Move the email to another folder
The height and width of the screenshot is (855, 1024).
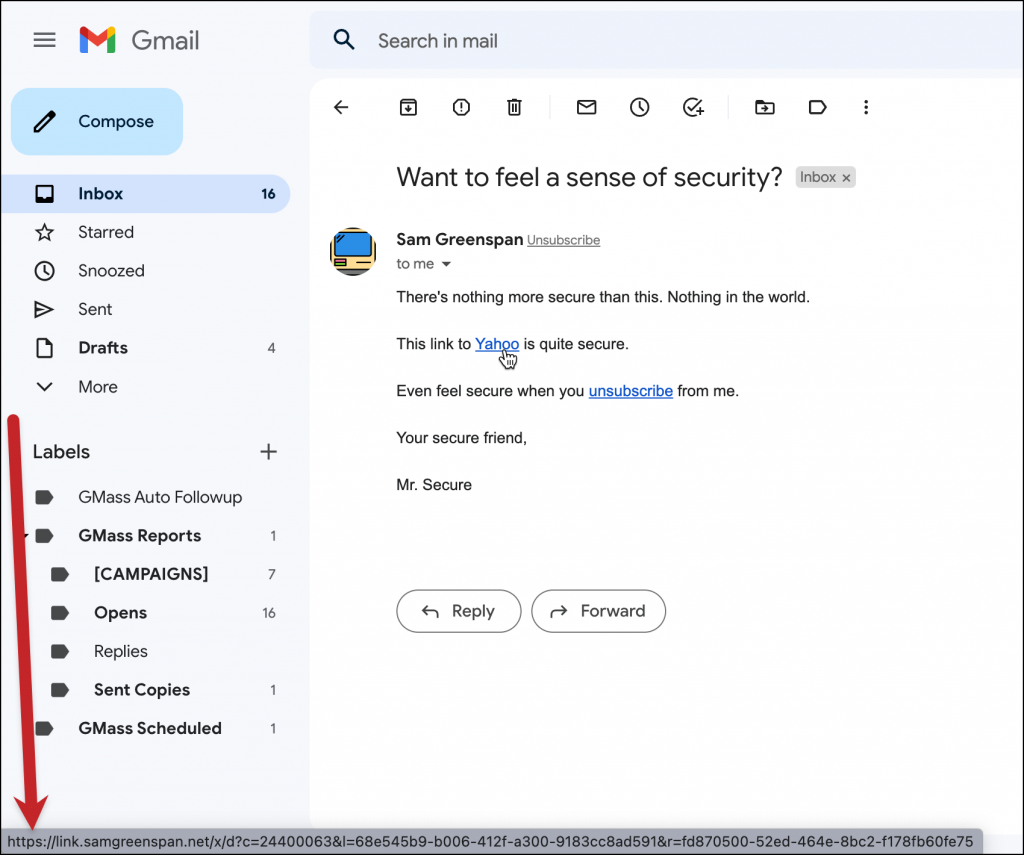click(x=765, y=107)
